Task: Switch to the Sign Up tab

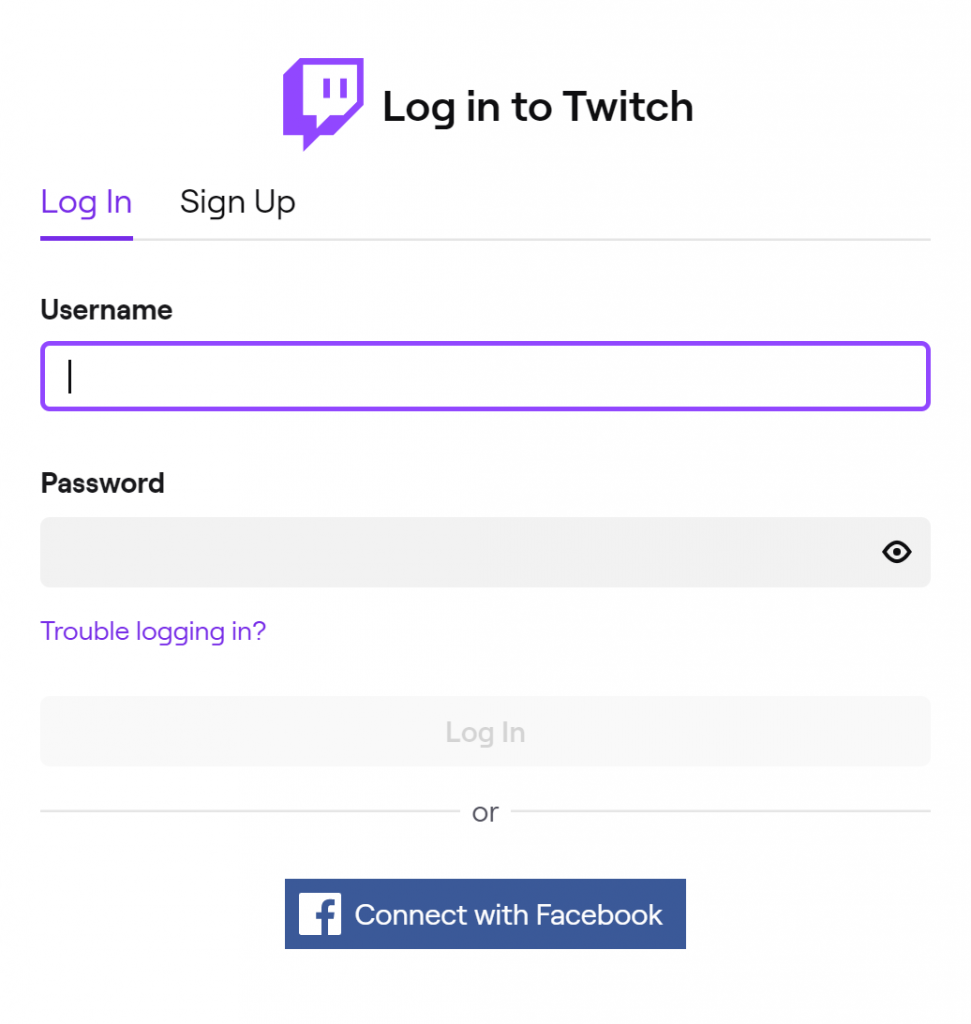Action: (x=237, y=202)
